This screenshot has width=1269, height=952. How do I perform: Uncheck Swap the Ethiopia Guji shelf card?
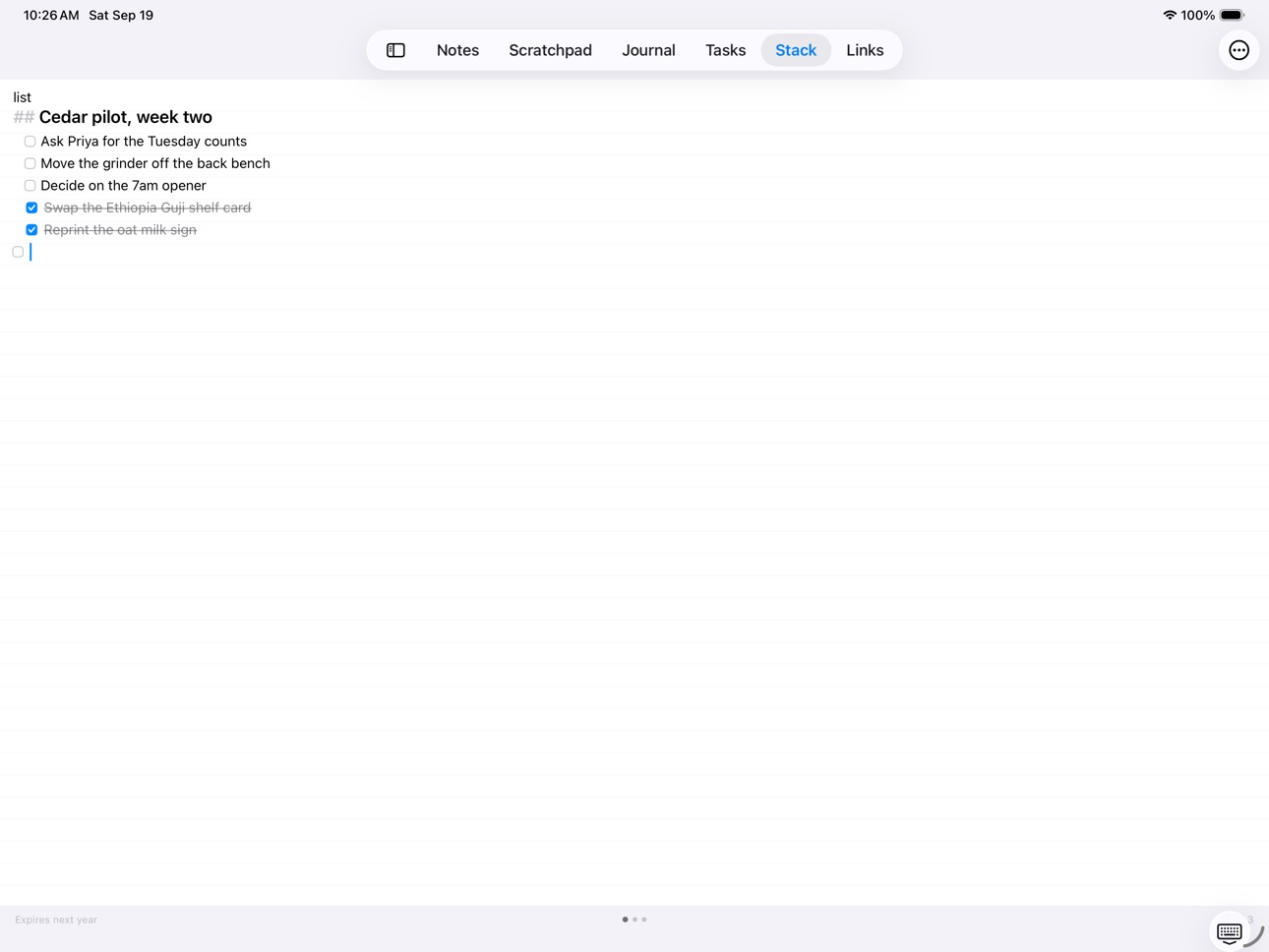point(31,208)
